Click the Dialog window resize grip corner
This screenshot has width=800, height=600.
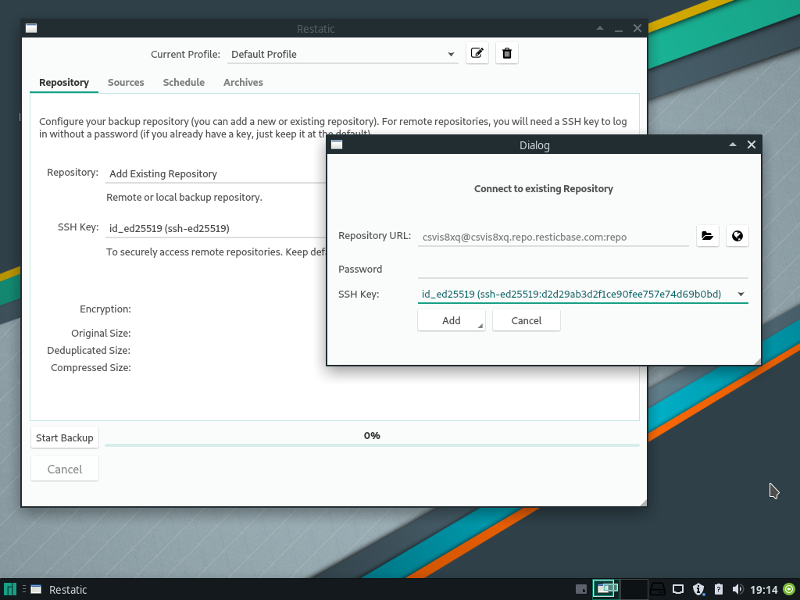[x=758, y=362]
